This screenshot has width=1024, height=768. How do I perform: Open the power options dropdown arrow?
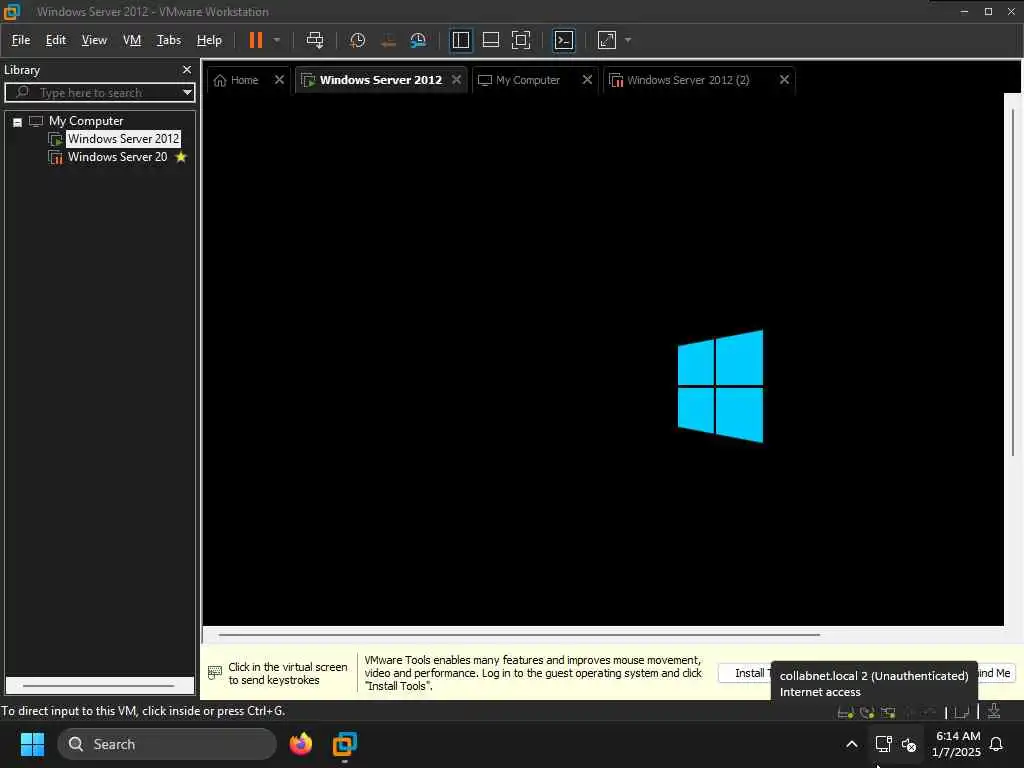(277, 40)
